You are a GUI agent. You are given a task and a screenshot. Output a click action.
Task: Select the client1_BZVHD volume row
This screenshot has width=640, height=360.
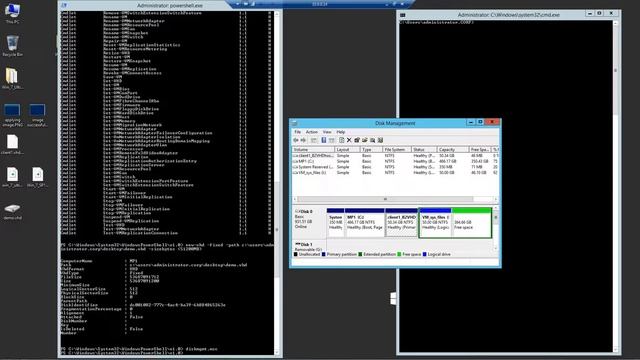click(x=395, y=156)
